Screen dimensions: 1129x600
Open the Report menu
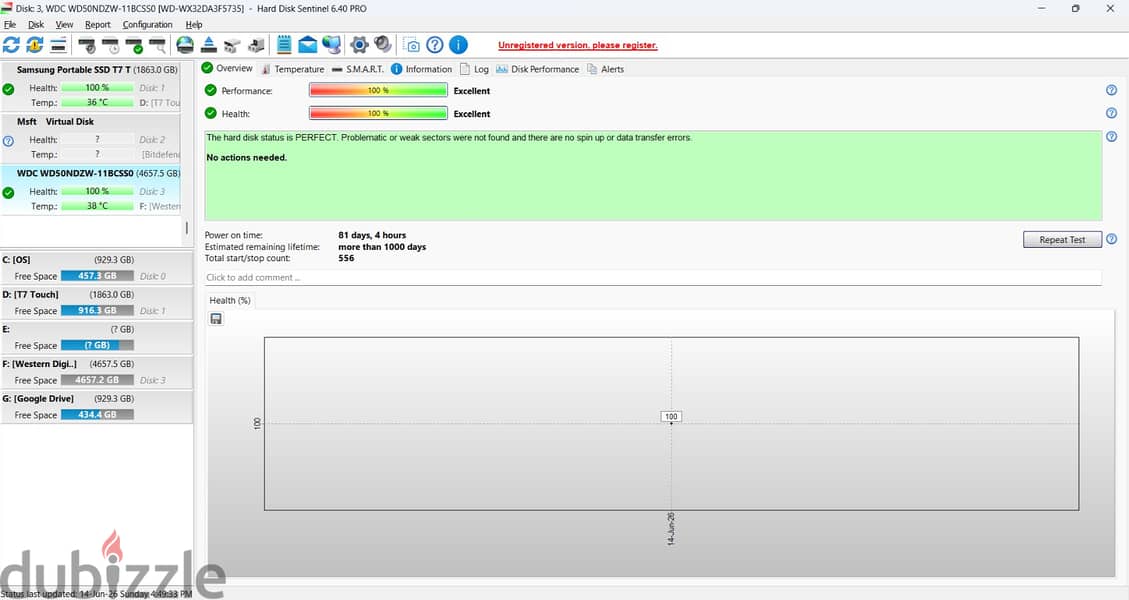(x=98, y=24)
